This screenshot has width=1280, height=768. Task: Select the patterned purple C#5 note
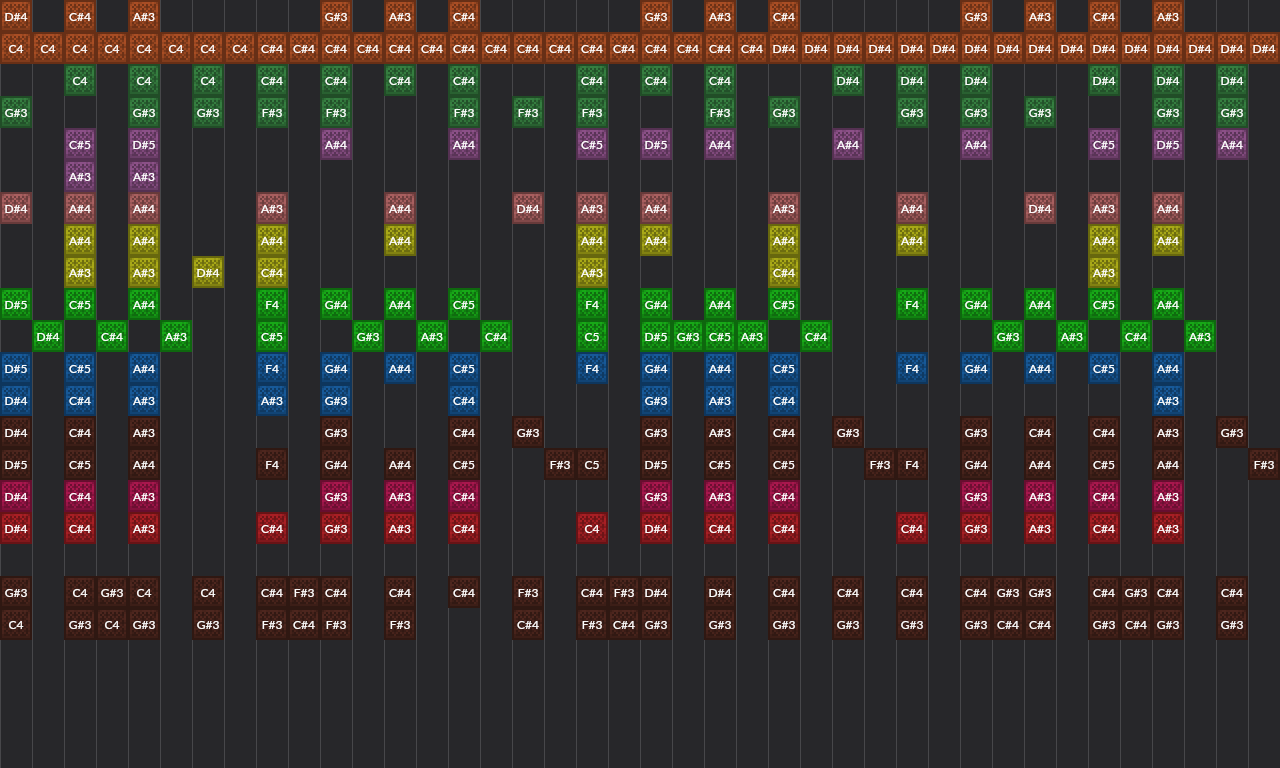pos(80,144)
